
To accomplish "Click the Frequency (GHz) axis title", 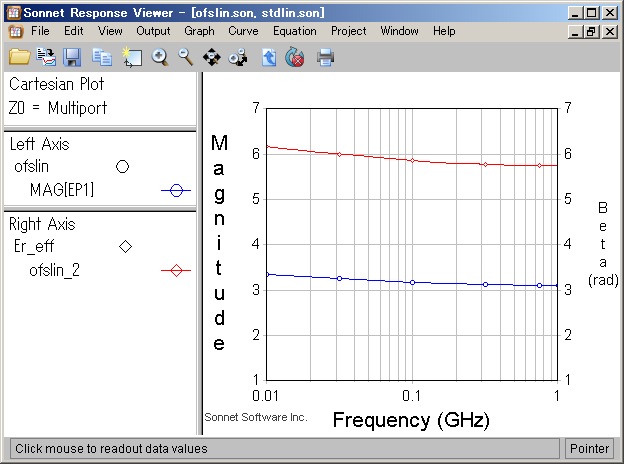I will click(x=411, y=420).
